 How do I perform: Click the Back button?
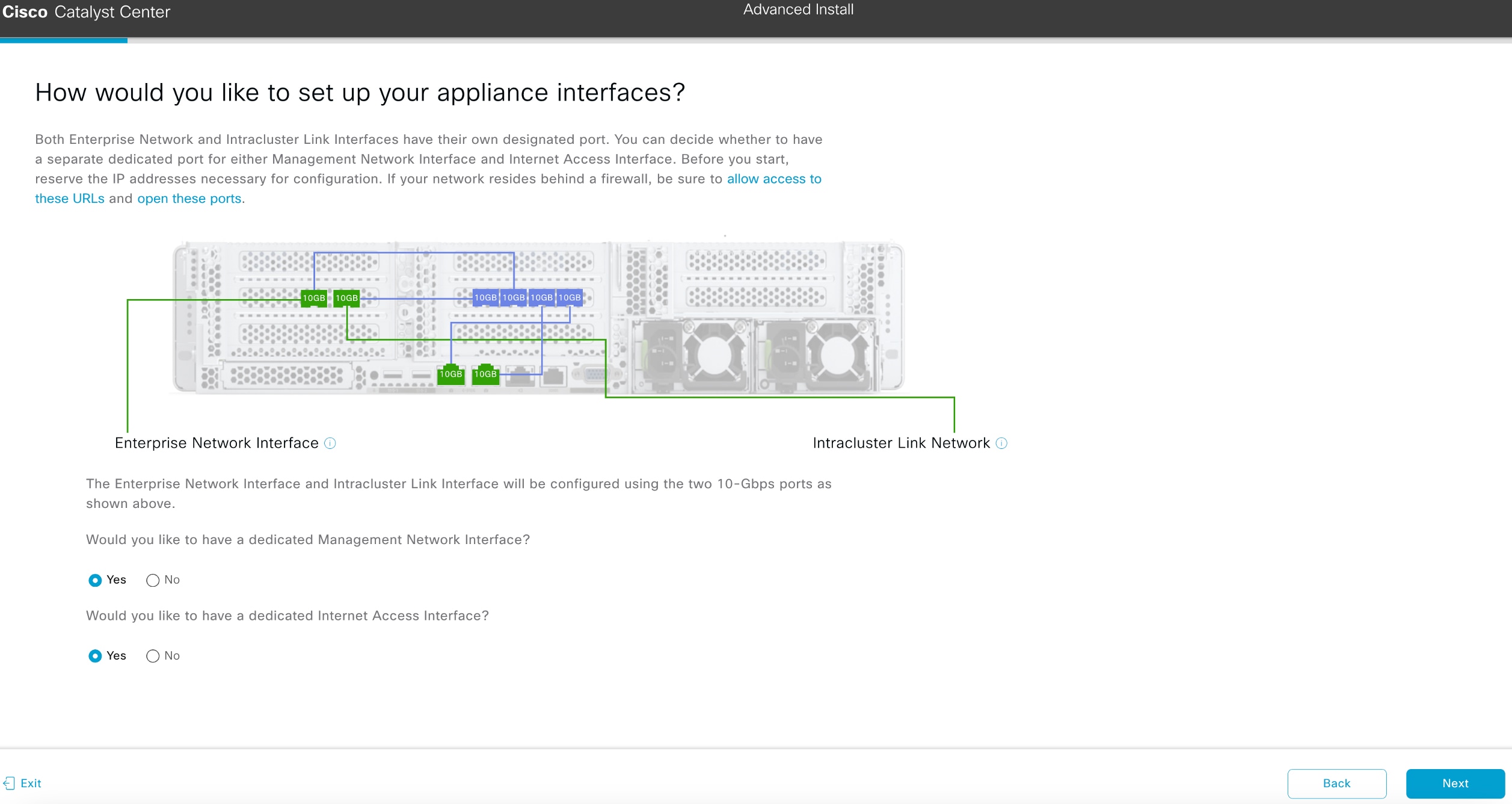[1336, 783]
